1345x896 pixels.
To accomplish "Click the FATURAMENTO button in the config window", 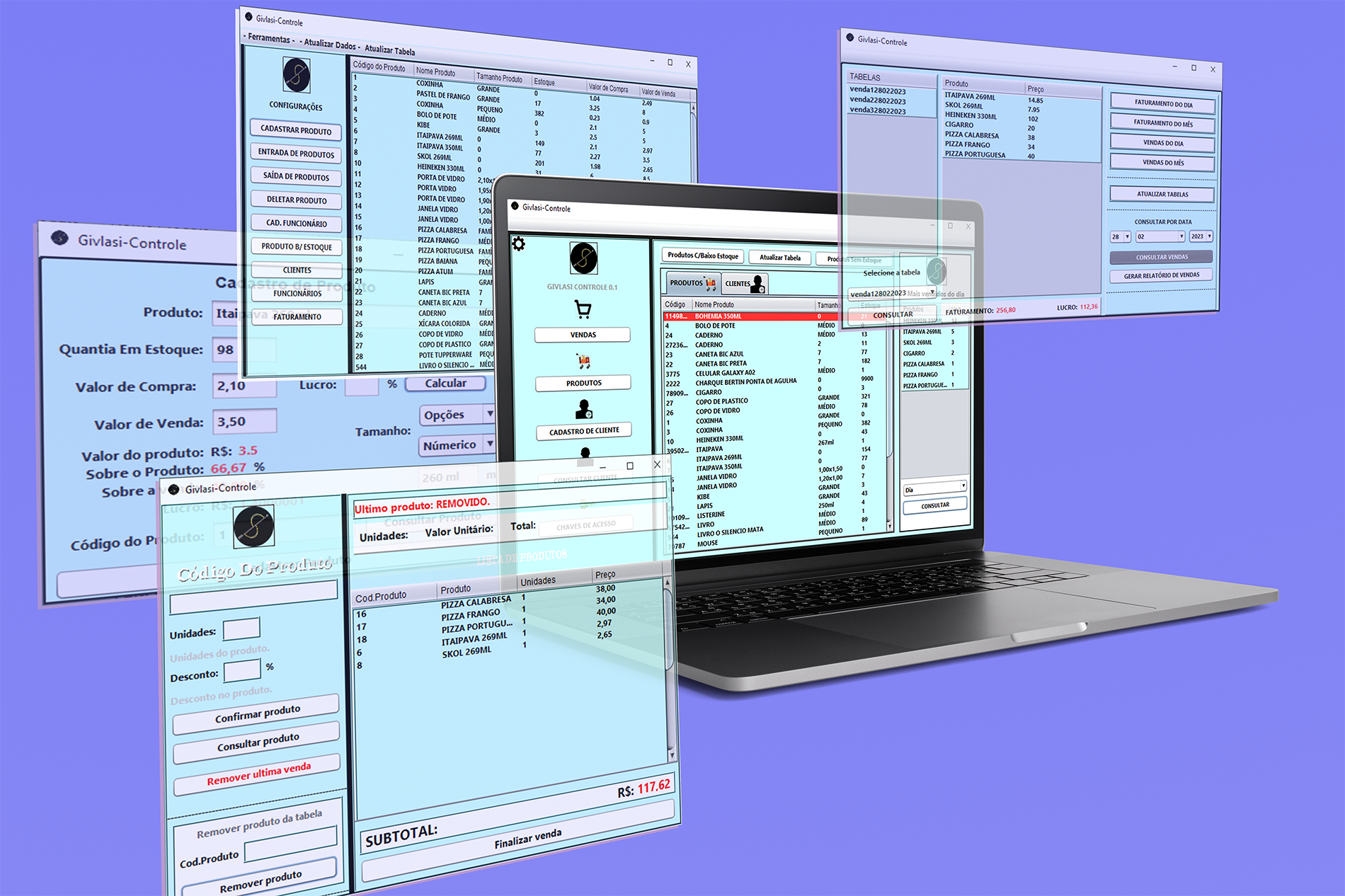I will (x=297, y=317).
